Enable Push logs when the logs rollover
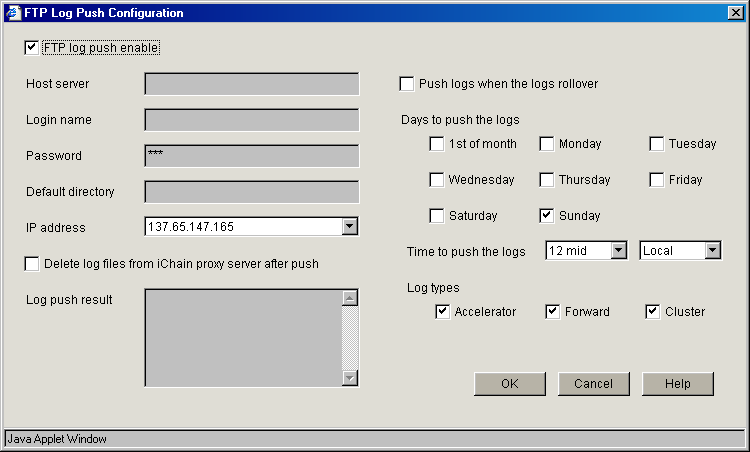This screenshot has width=750, height=452. (407, 84)
